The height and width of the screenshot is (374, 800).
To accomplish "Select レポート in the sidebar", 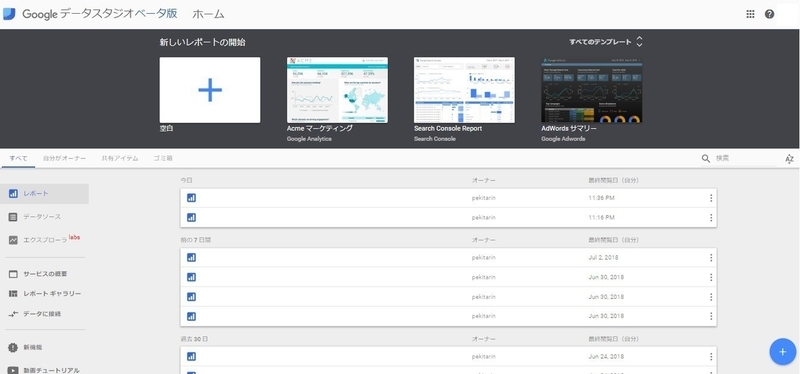I will pos(44,194).
